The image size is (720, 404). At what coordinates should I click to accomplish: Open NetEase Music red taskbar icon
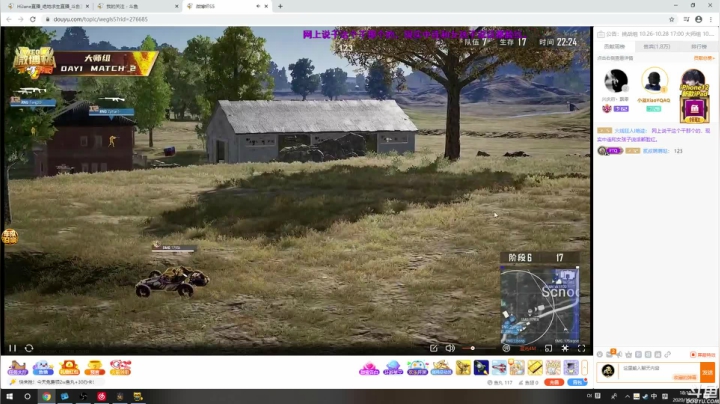(101, 397)
